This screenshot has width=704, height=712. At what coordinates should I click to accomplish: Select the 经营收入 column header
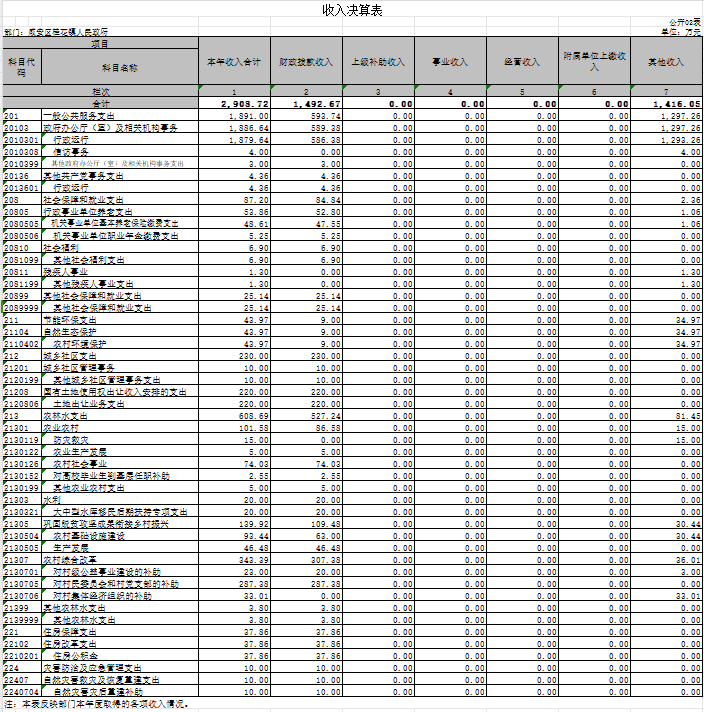coord(522,61)
